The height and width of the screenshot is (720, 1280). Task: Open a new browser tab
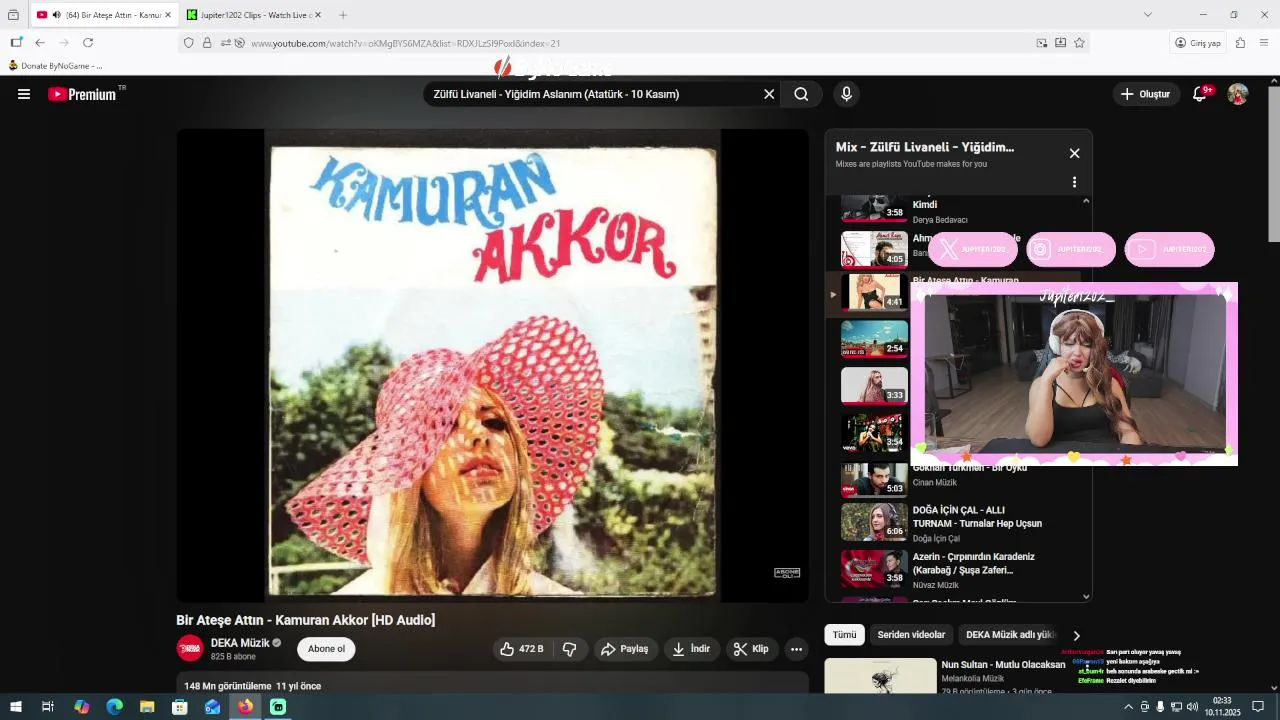click(343, 15)
